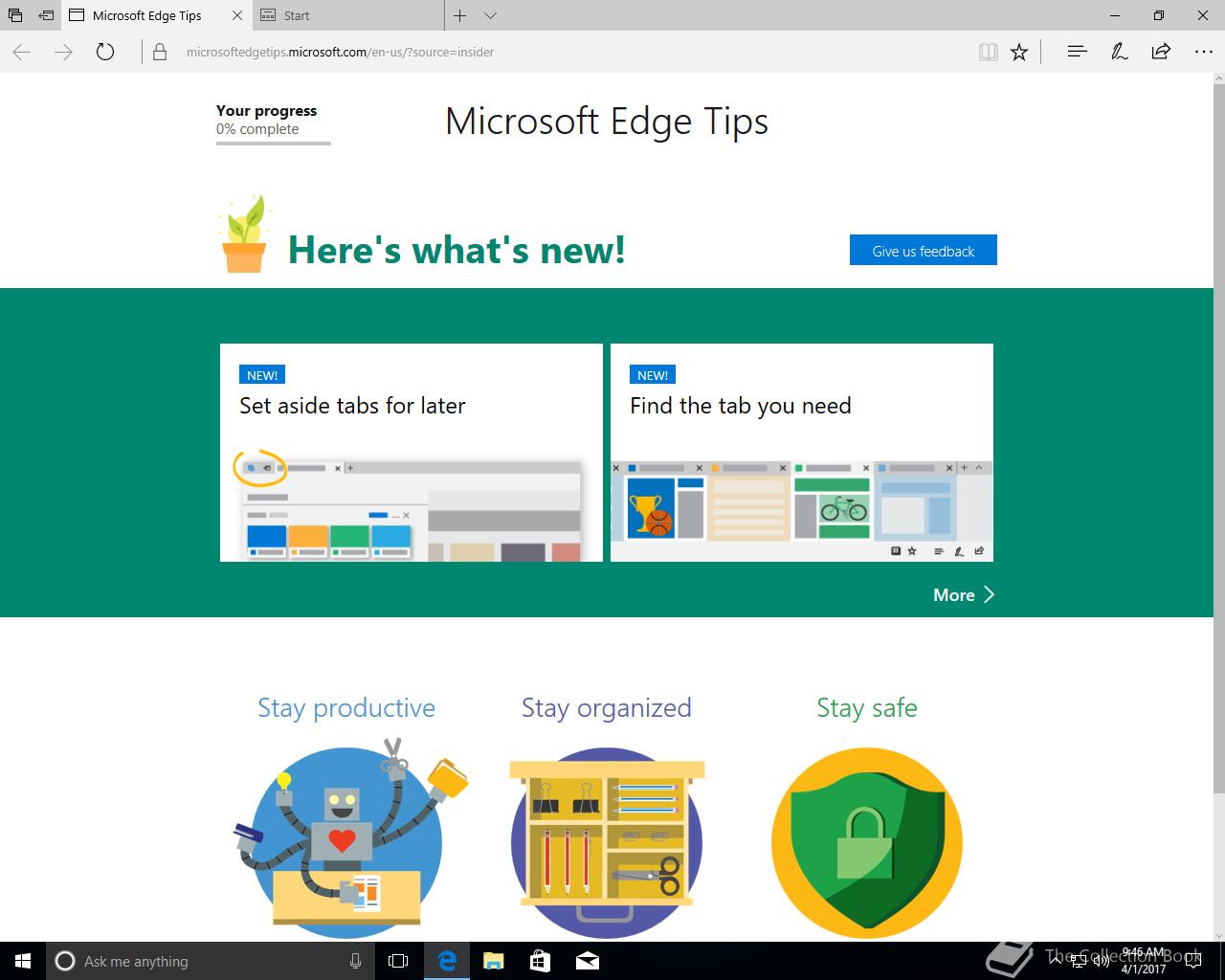Screen dimensions: 1225x980
Task: Click the page vertical scrollbar
Action: [x=1218, y=440]
